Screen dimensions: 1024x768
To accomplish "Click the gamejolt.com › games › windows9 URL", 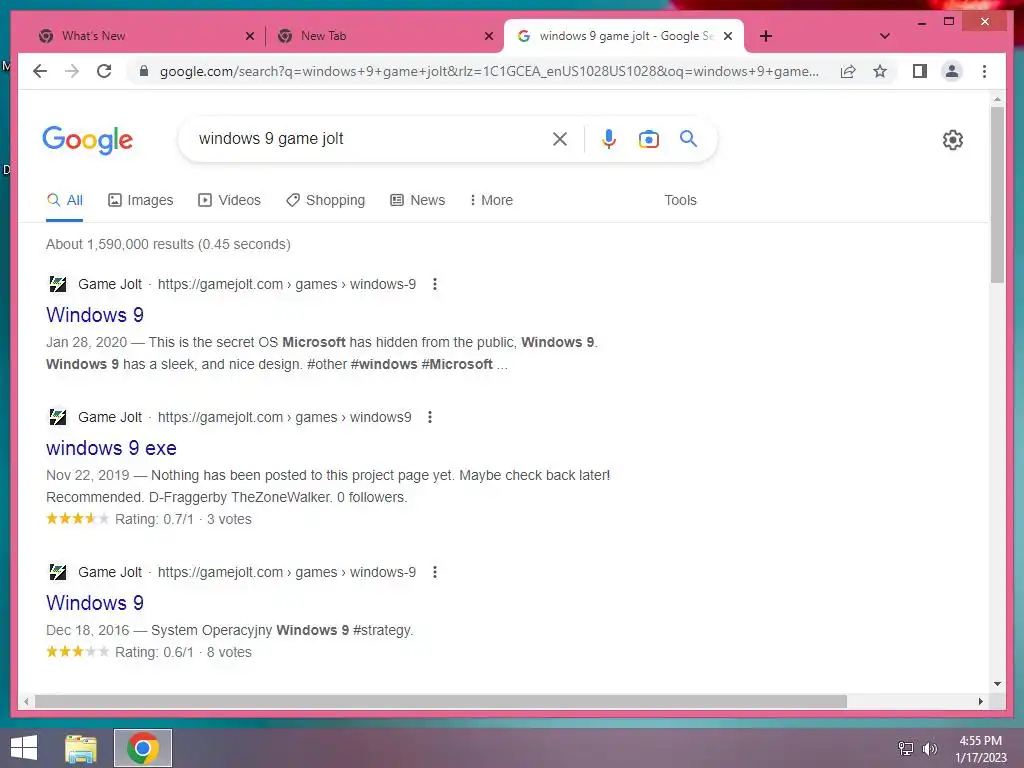I will [285, 417].
